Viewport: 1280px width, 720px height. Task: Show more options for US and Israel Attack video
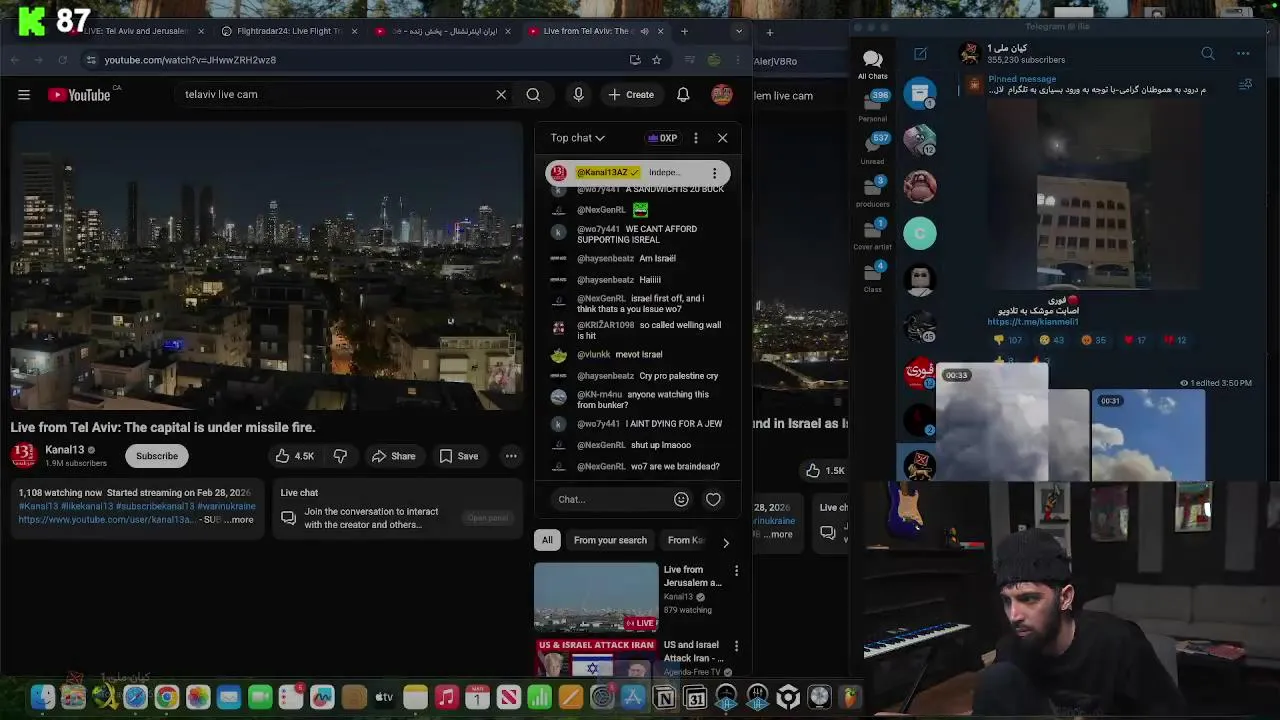coord(736,646)
